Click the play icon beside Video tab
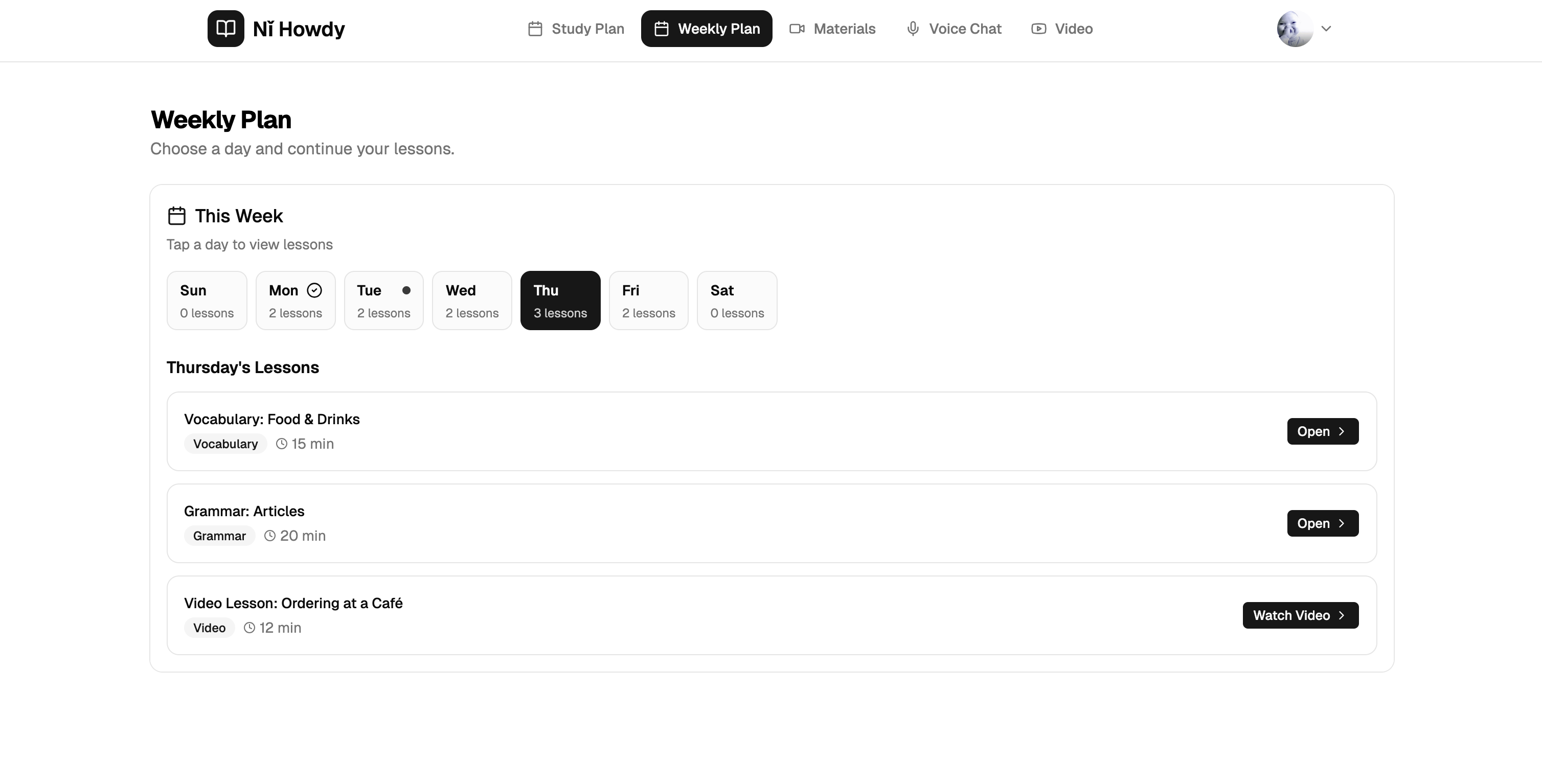The image size is (1542, 784). coord(1038,29)
